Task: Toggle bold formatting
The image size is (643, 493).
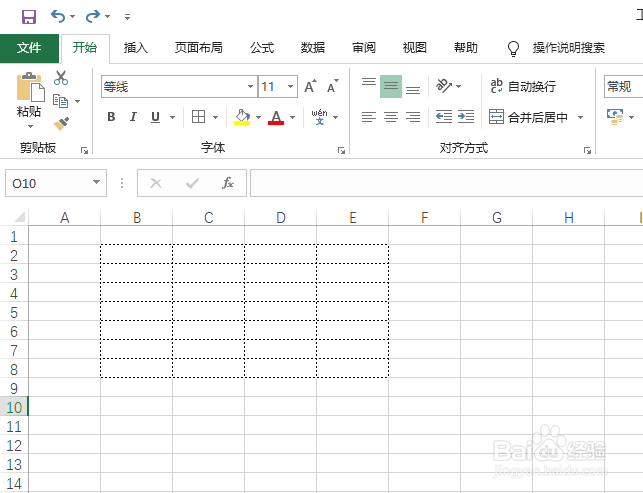Action: tap(111, 117)
